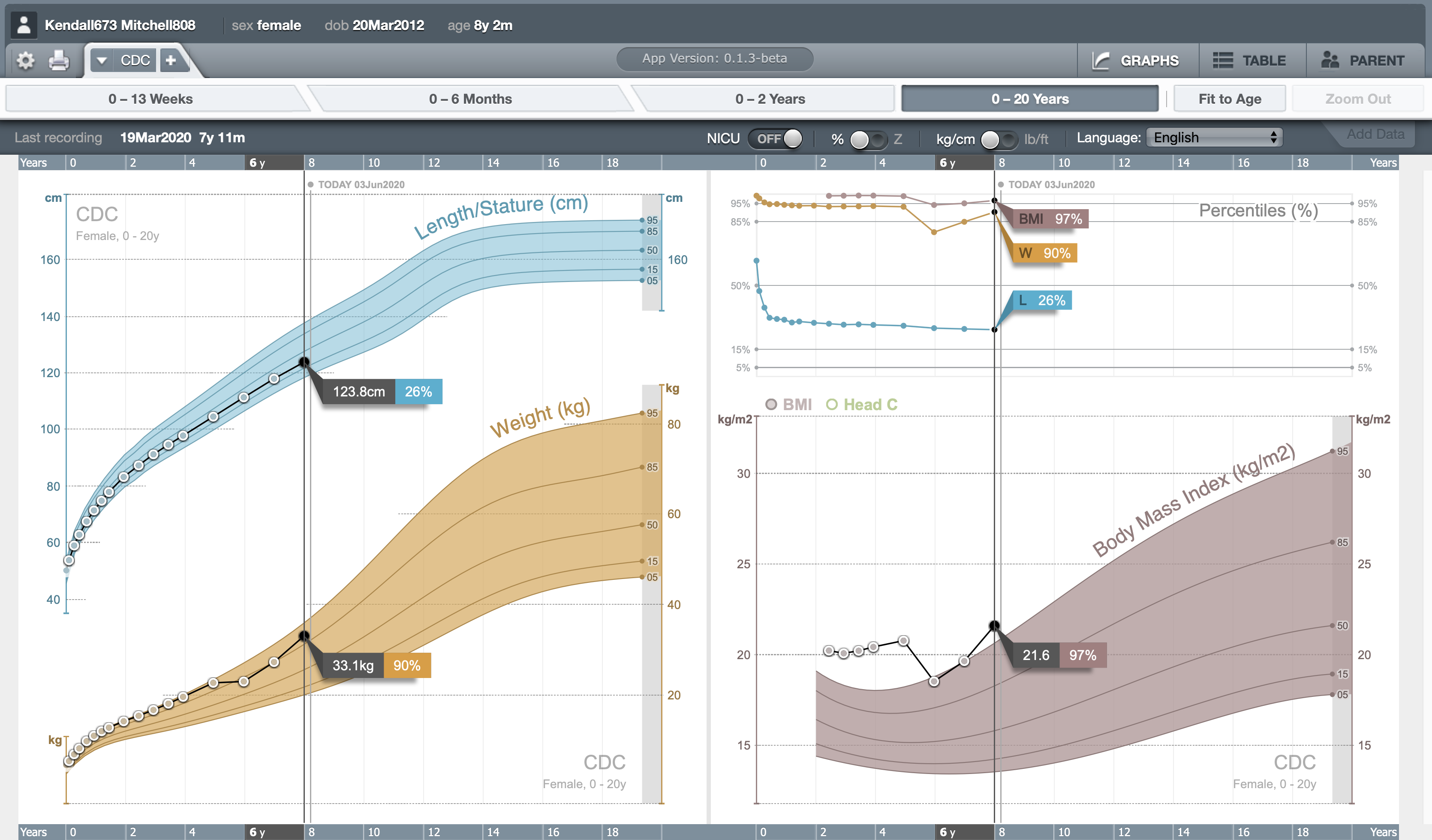This screenshot has height=840, width=1432.
Task: Open the TABLE view
Action: coord(1250,60)
